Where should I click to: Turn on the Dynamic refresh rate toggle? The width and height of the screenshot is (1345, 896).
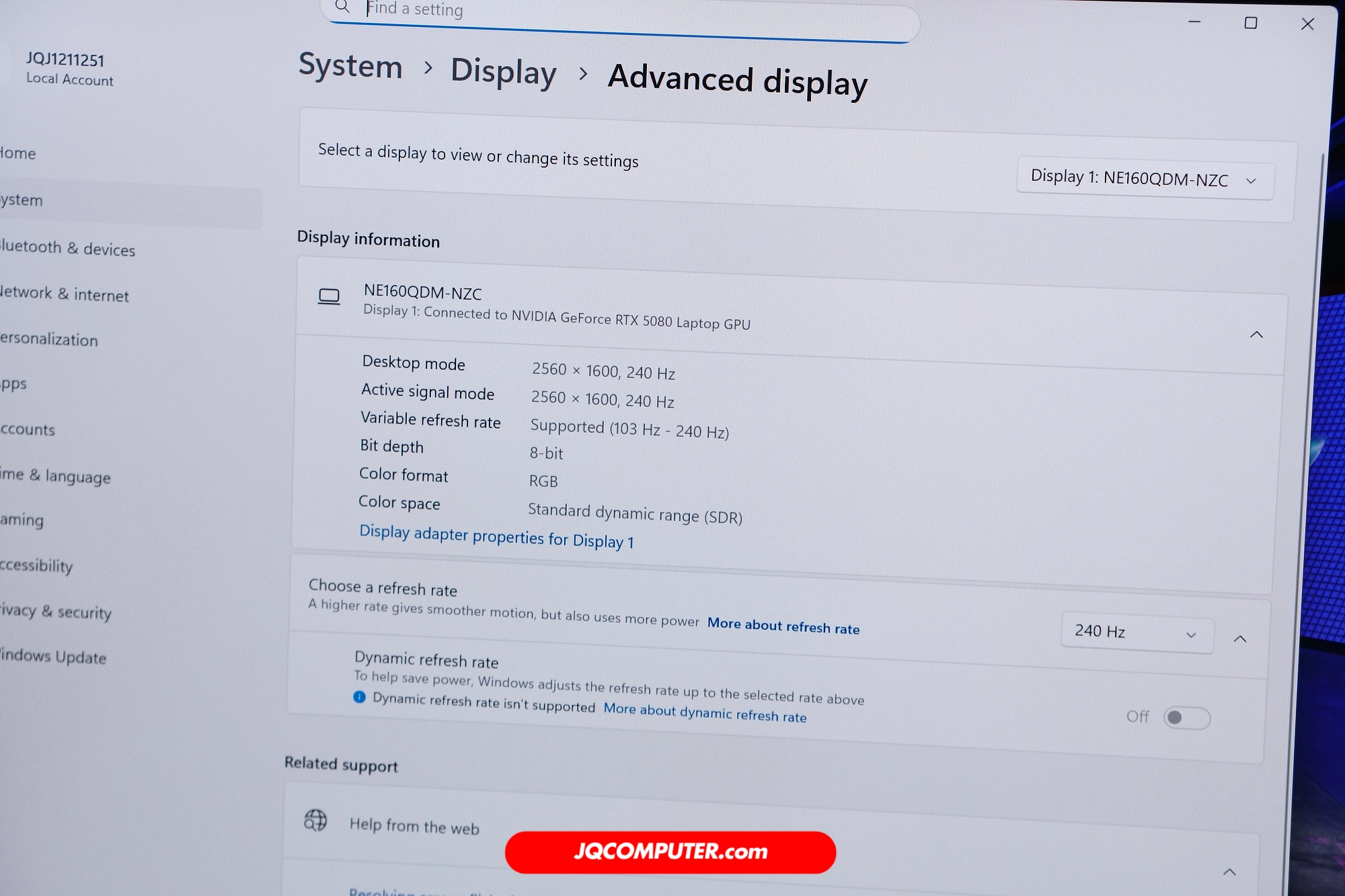(x=1186, y=718)
